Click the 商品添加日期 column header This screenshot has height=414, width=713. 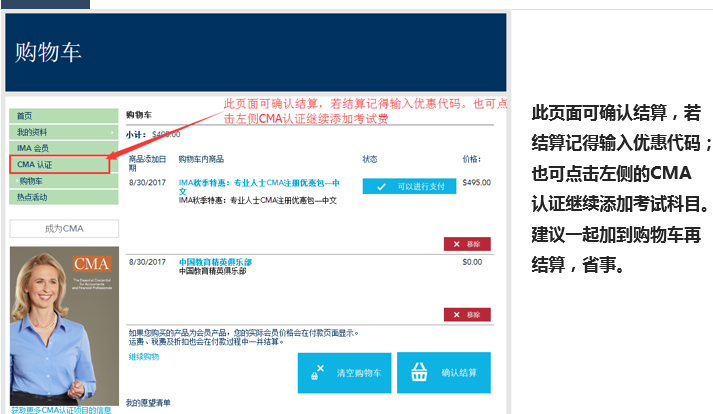(x=147, y=163)
